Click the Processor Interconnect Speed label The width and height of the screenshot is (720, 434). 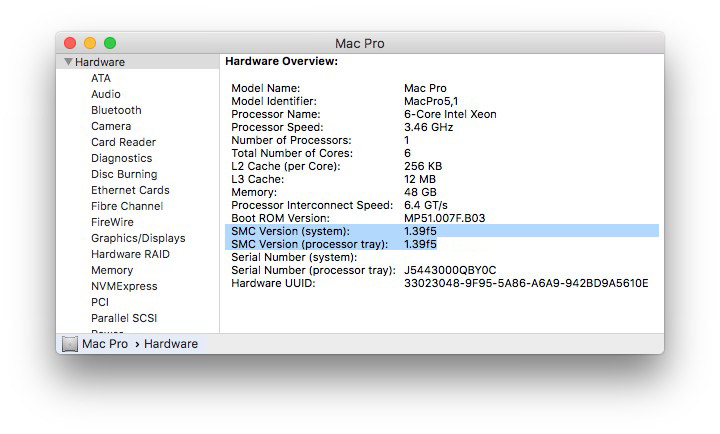(x=312, y=205)
